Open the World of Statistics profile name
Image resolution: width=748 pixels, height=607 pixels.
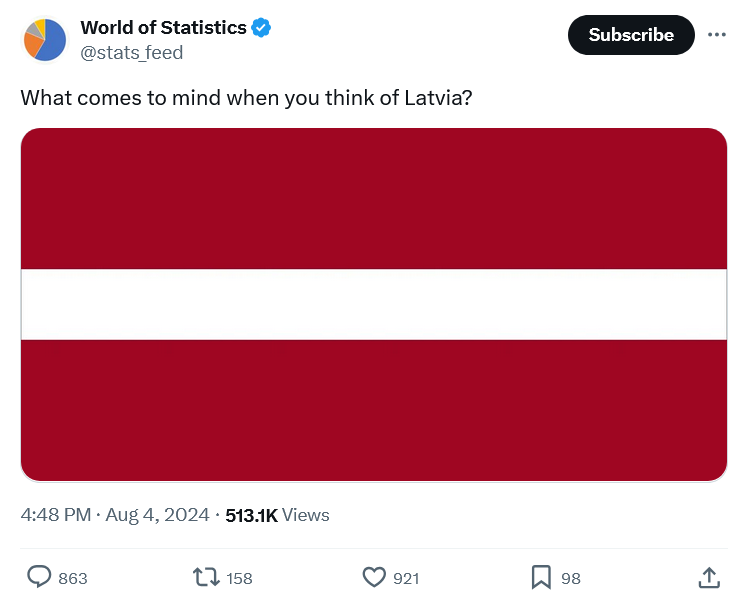click(163, 28)
